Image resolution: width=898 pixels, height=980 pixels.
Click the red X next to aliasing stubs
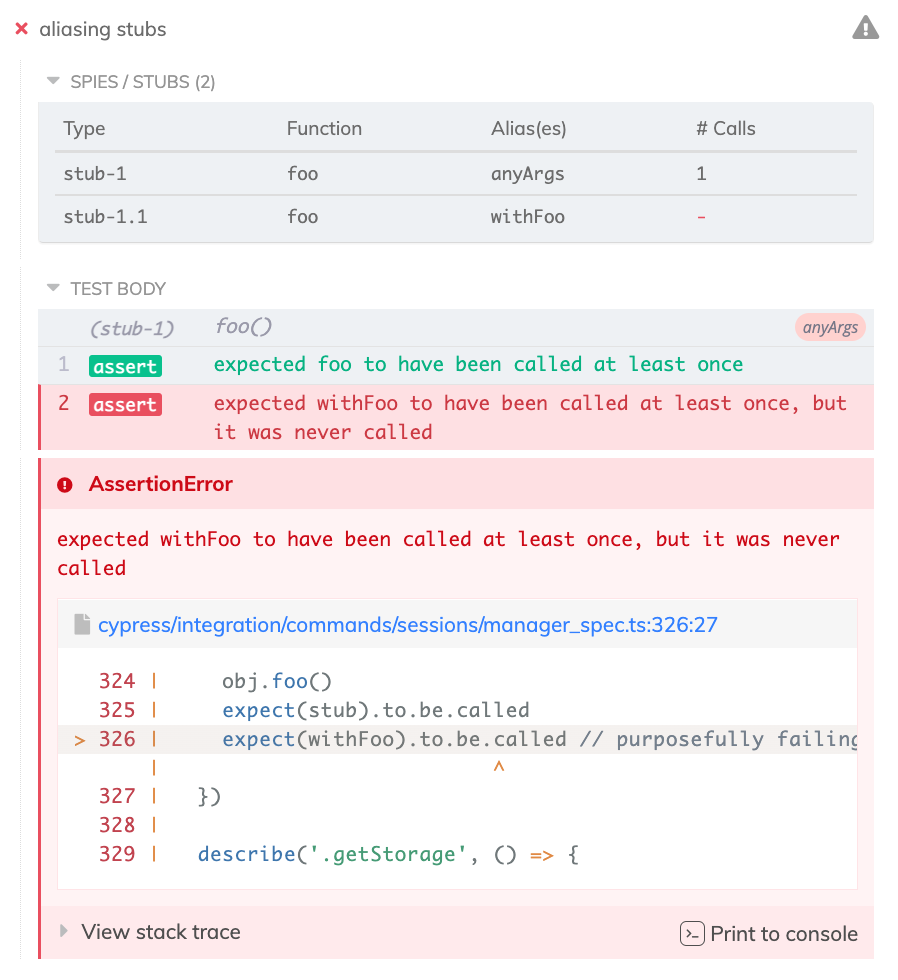coord(21,29)
